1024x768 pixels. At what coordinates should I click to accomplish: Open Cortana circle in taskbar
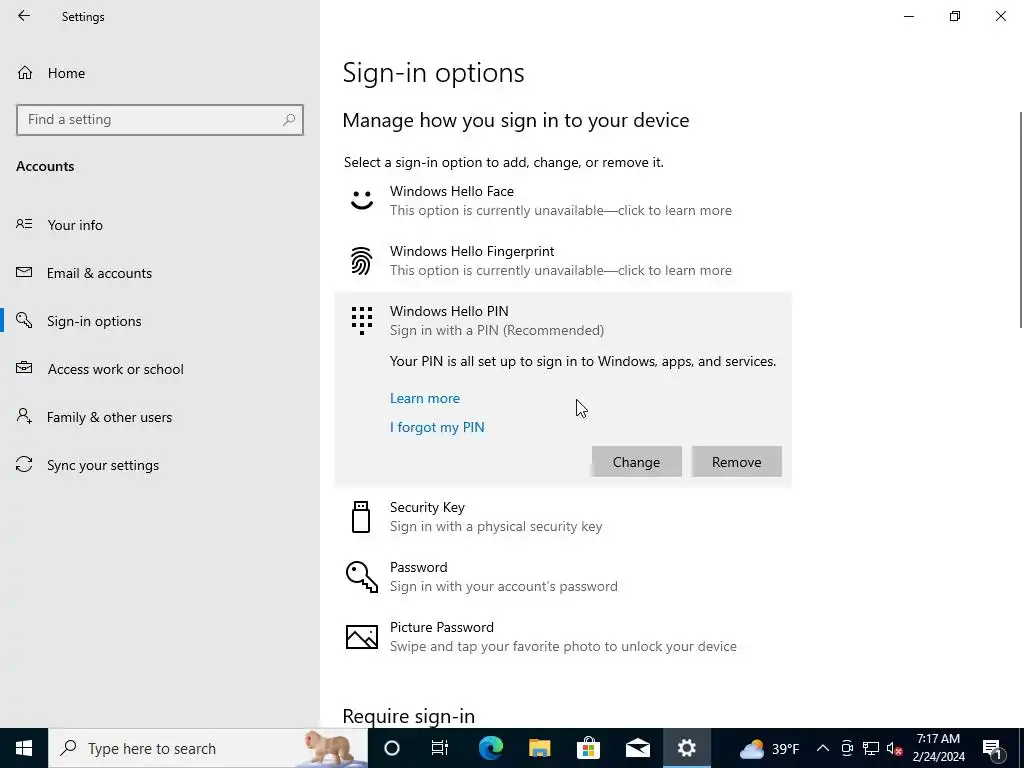(392, 748)
